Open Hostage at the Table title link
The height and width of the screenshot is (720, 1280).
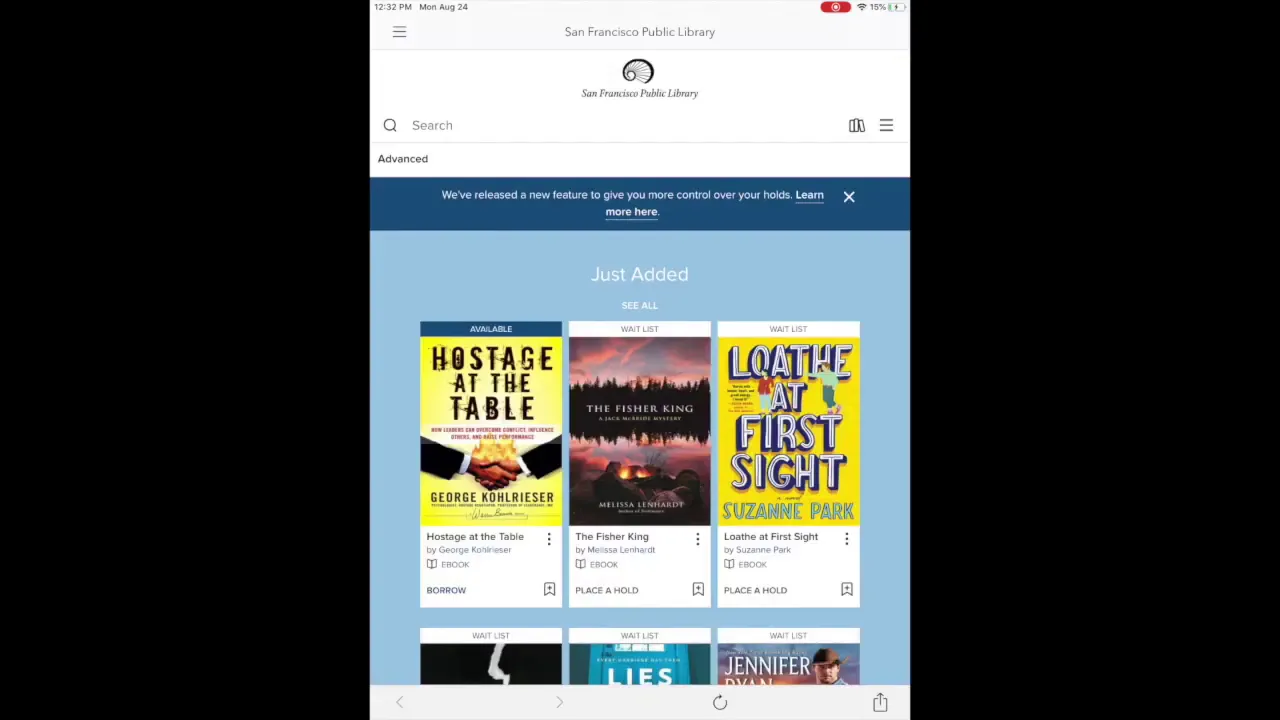475,537
